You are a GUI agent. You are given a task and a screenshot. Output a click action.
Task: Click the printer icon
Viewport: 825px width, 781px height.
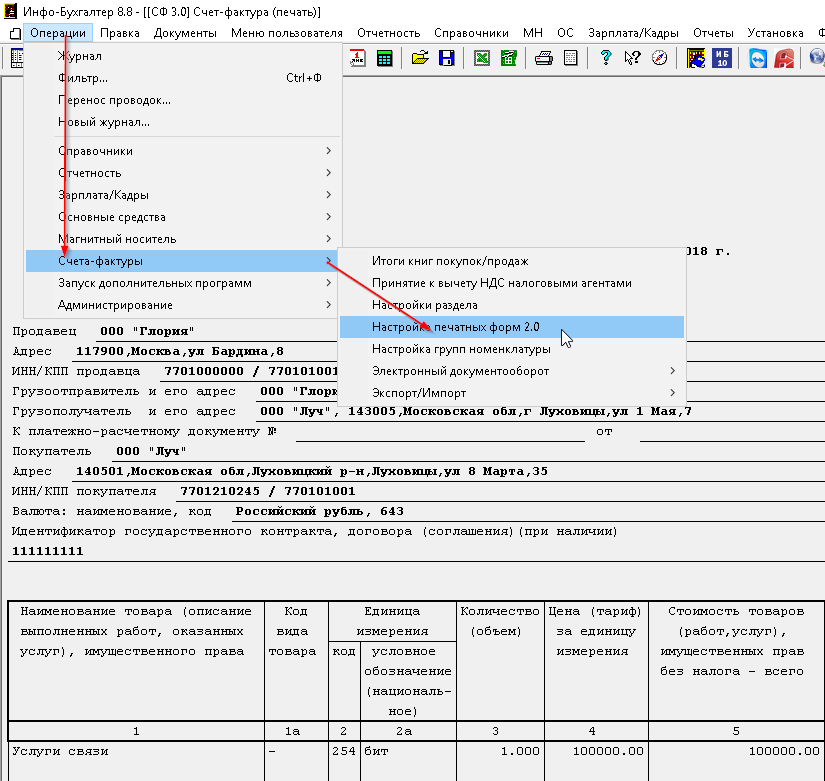pos(544,58)
